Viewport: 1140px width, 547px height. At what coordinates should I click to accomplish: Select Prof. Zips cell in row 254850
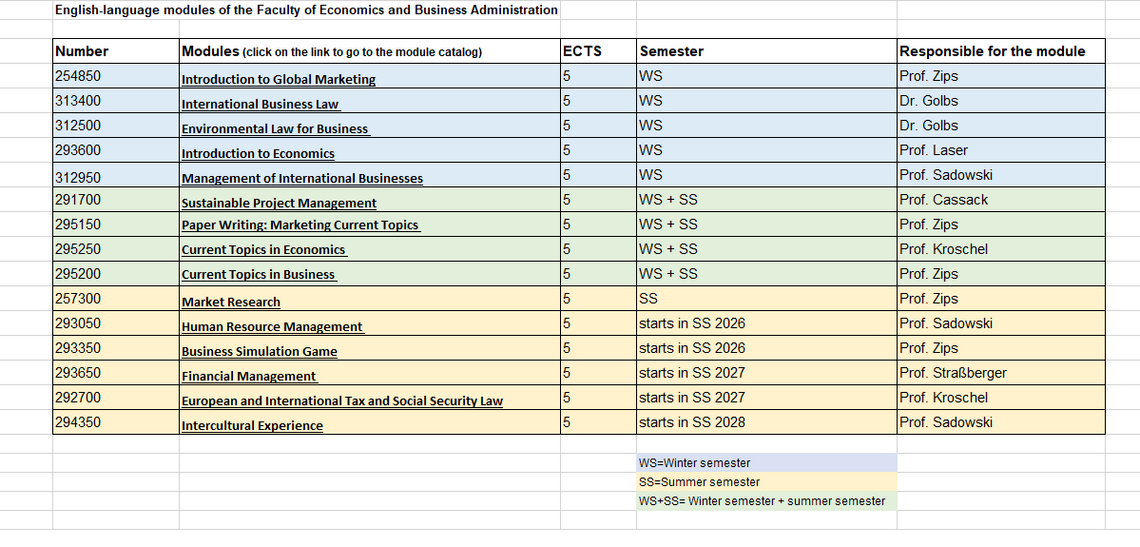(x=1001, y=76)
